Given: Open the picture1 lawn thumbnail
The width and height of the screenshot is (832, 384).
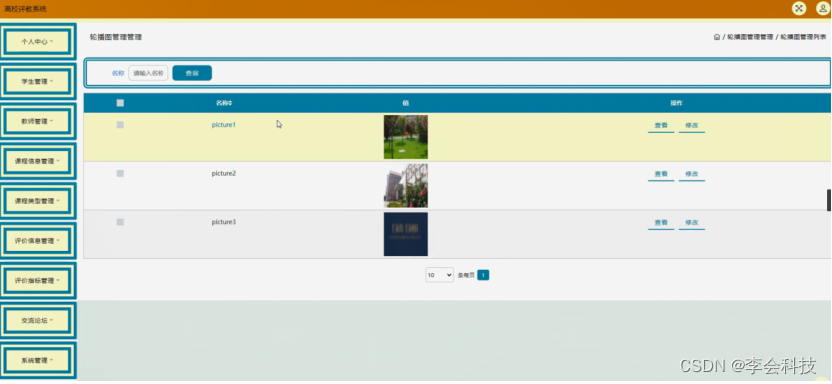Looking at the screenshot, I should 405,137.
